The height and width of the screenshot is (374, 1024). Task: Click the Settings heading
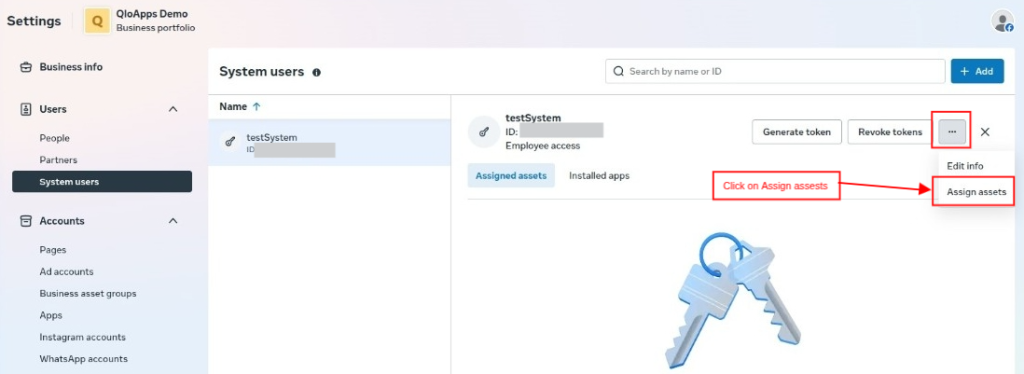34,21
